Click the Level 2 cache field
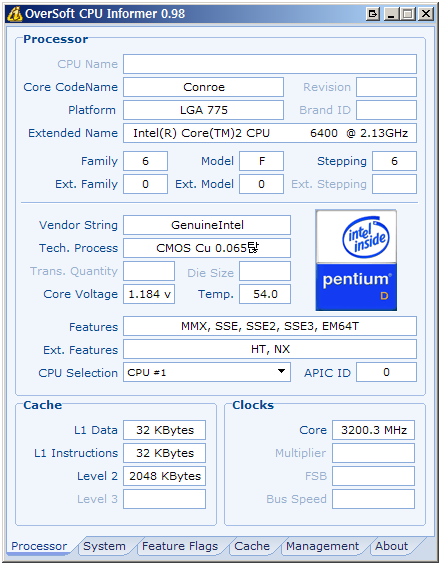The width and height of the screenshot is (441, 565). point(165,476)
